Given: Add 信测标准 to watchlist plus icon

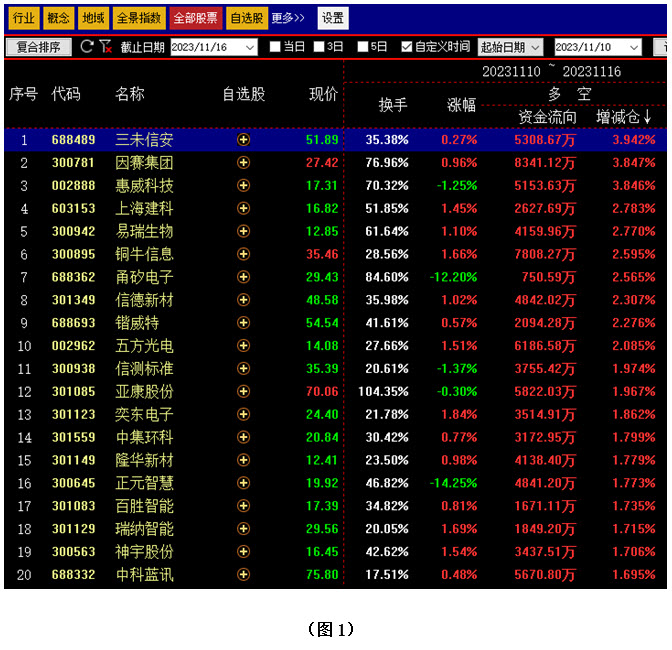Looking at the screenshot, I should pos(243,368).
